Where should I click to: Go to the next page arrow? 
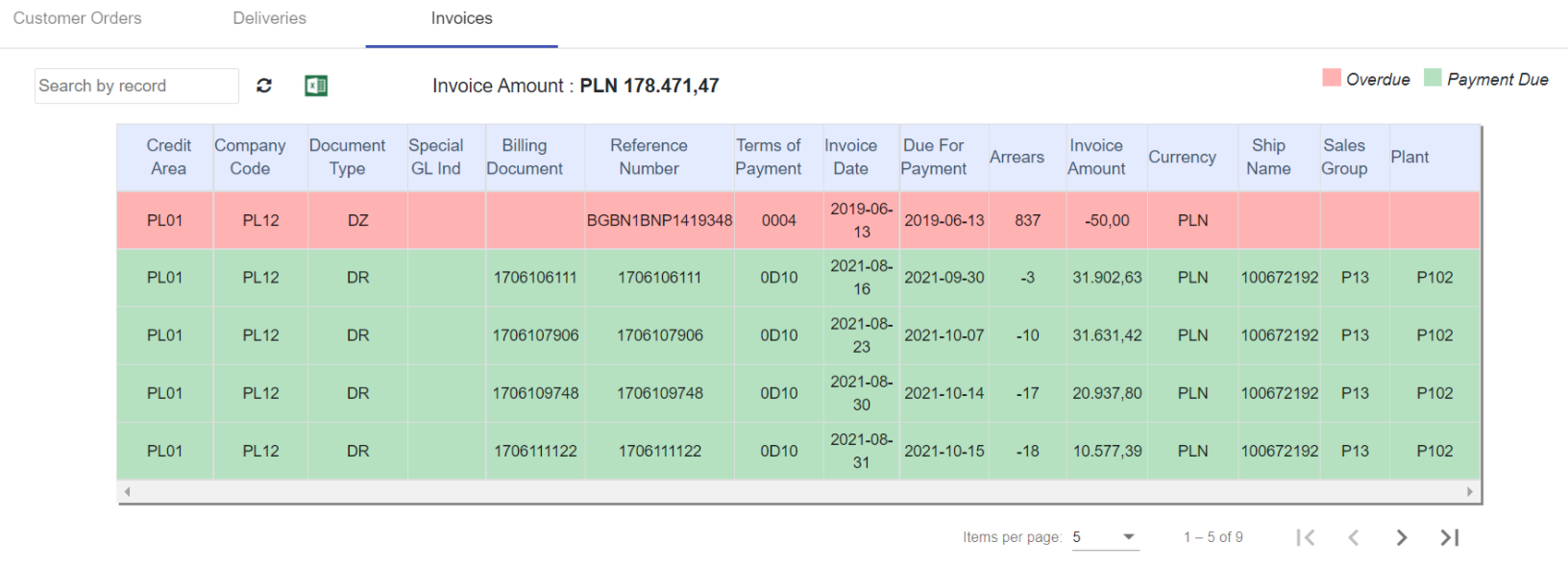(1402, 537)
